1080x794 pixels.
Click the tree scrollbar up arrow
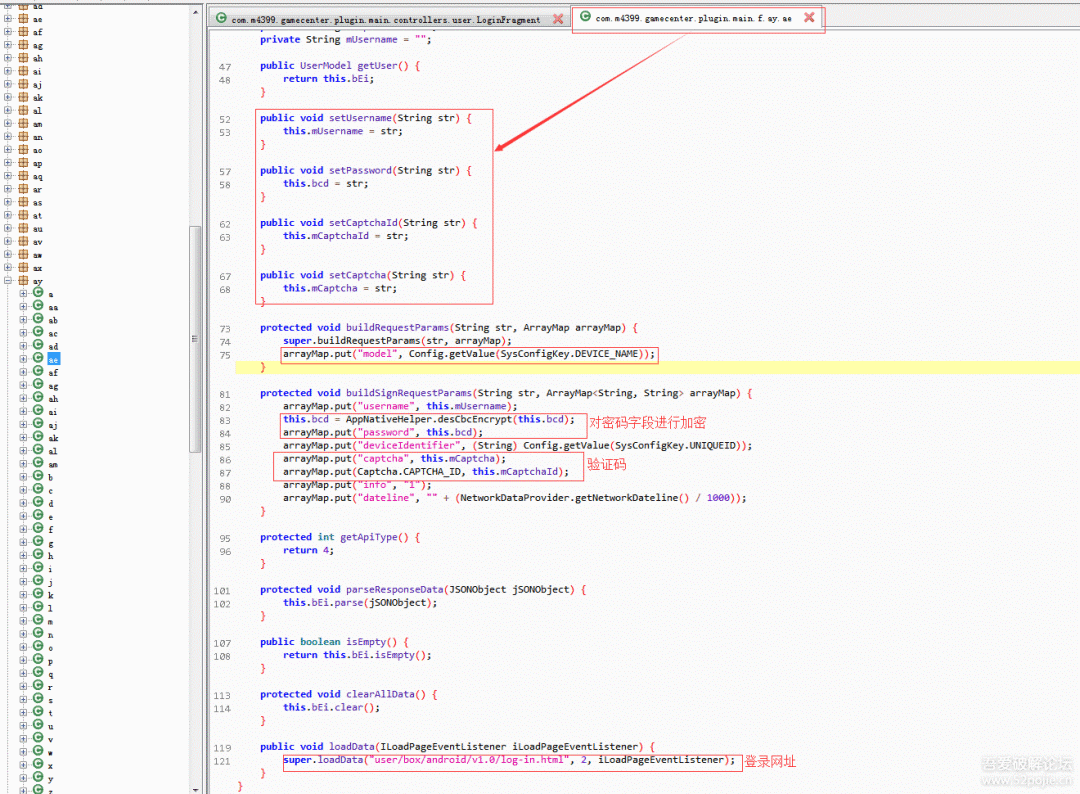click(x=196, y=12)
